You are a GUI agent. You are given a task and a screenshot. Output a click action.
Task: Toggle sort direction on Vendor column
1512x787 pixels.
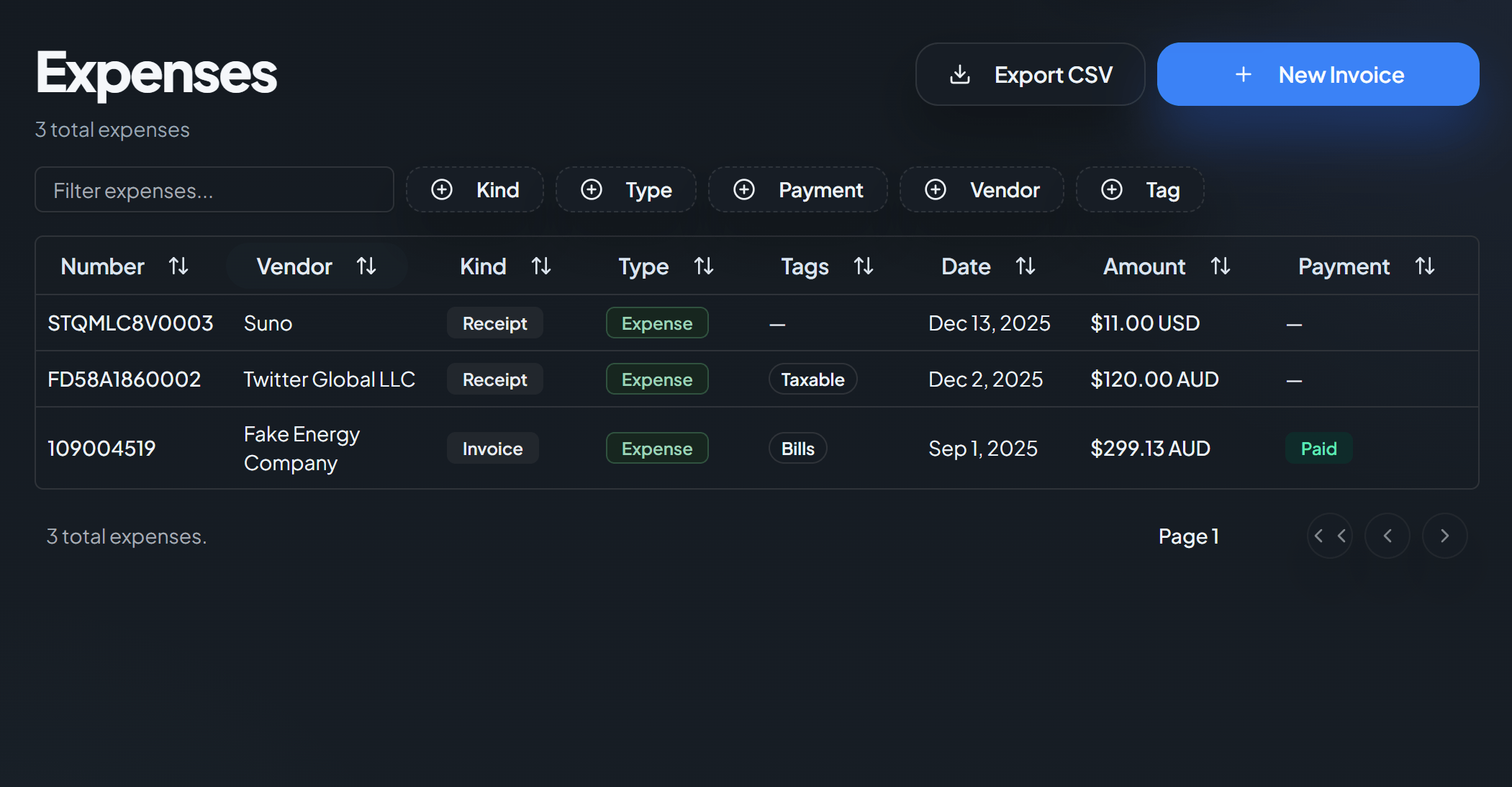pyautogui.click(x=366, y=266)
